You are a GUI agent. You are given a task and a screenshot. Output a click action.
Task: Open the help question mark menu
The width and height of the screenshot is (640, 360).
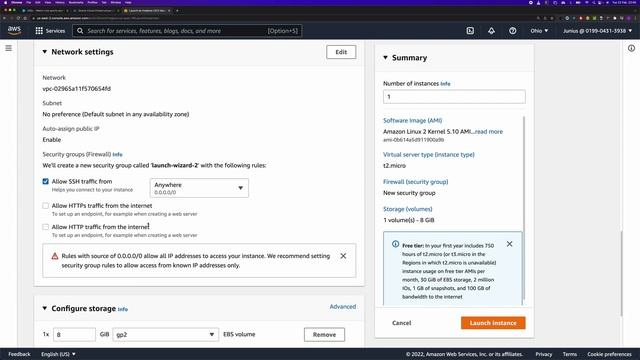[513, 31]
